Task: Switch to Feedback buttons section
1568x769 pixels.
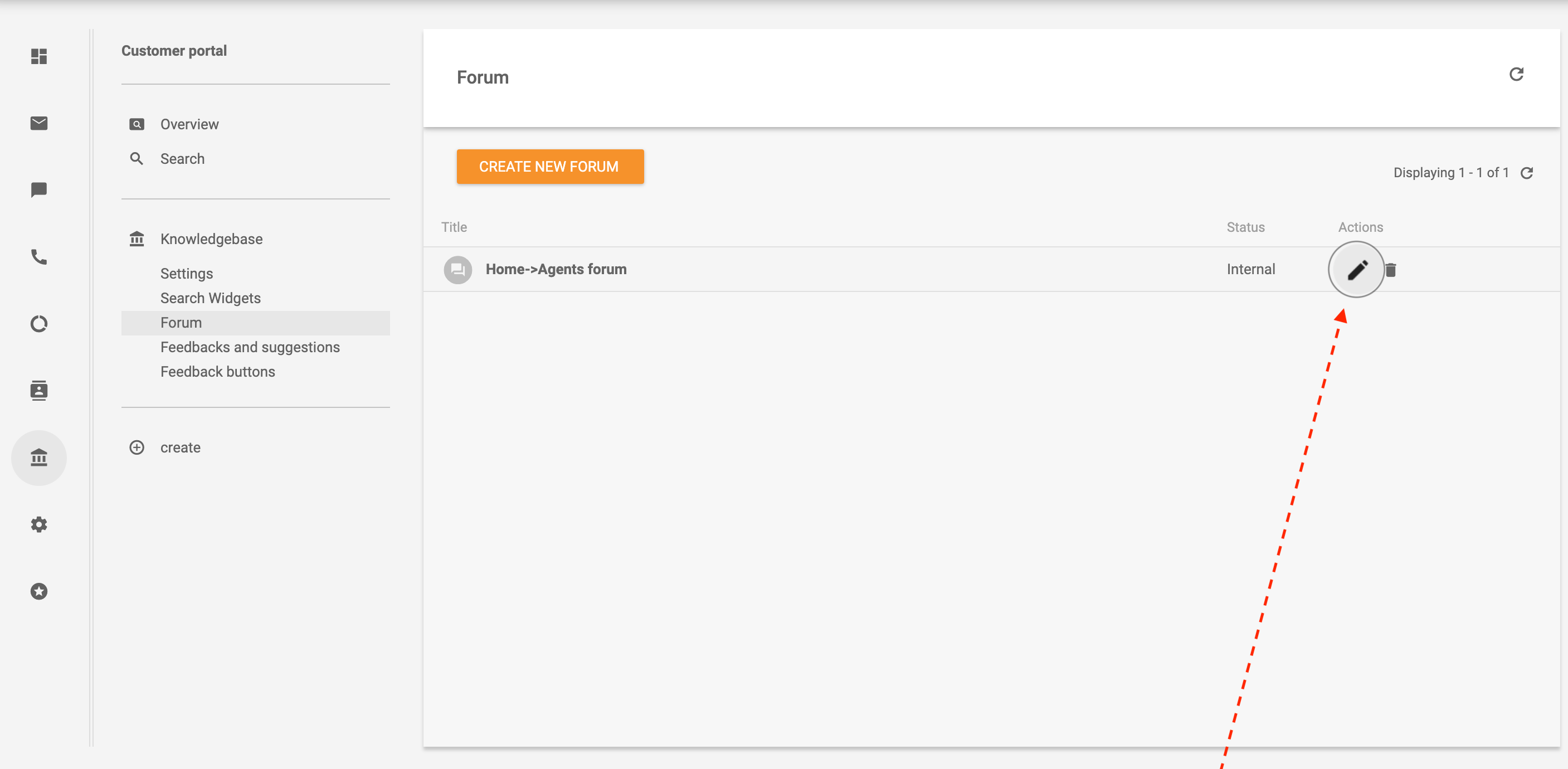Action: click(x=218, y=372)
